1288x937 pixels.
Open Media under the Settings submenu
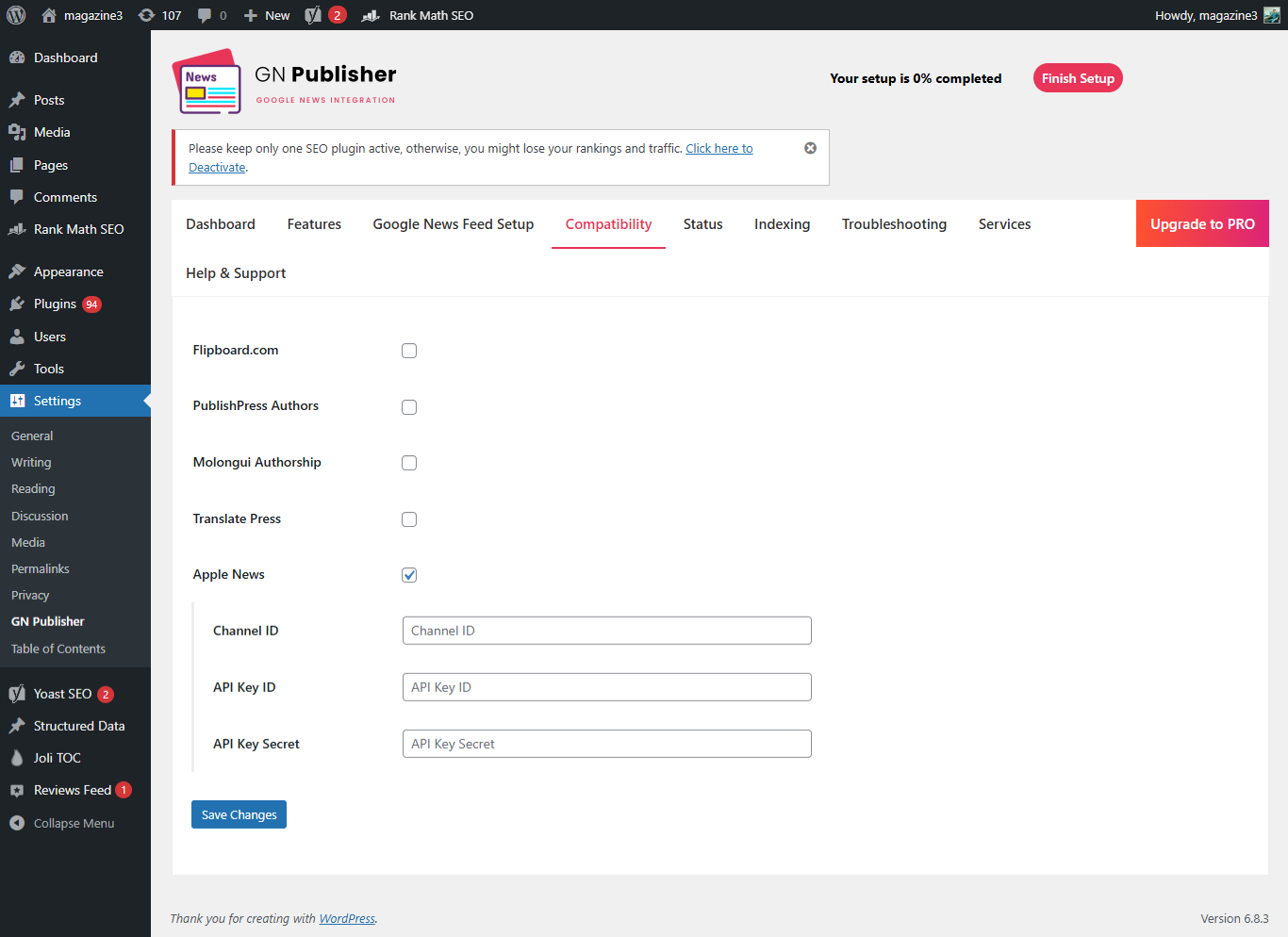click(28, 542)
